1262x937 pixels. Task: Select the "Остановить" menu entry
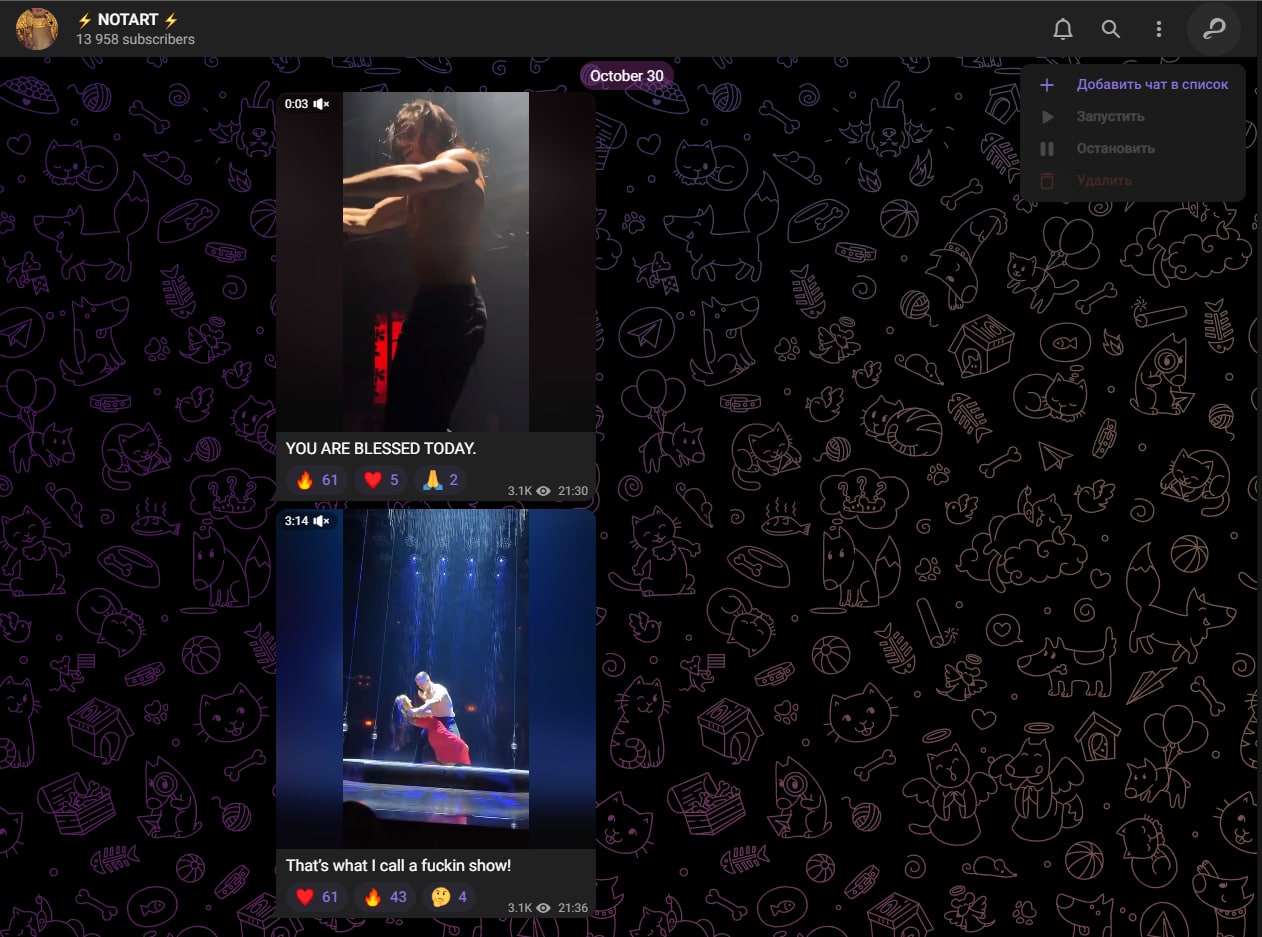1133,149
